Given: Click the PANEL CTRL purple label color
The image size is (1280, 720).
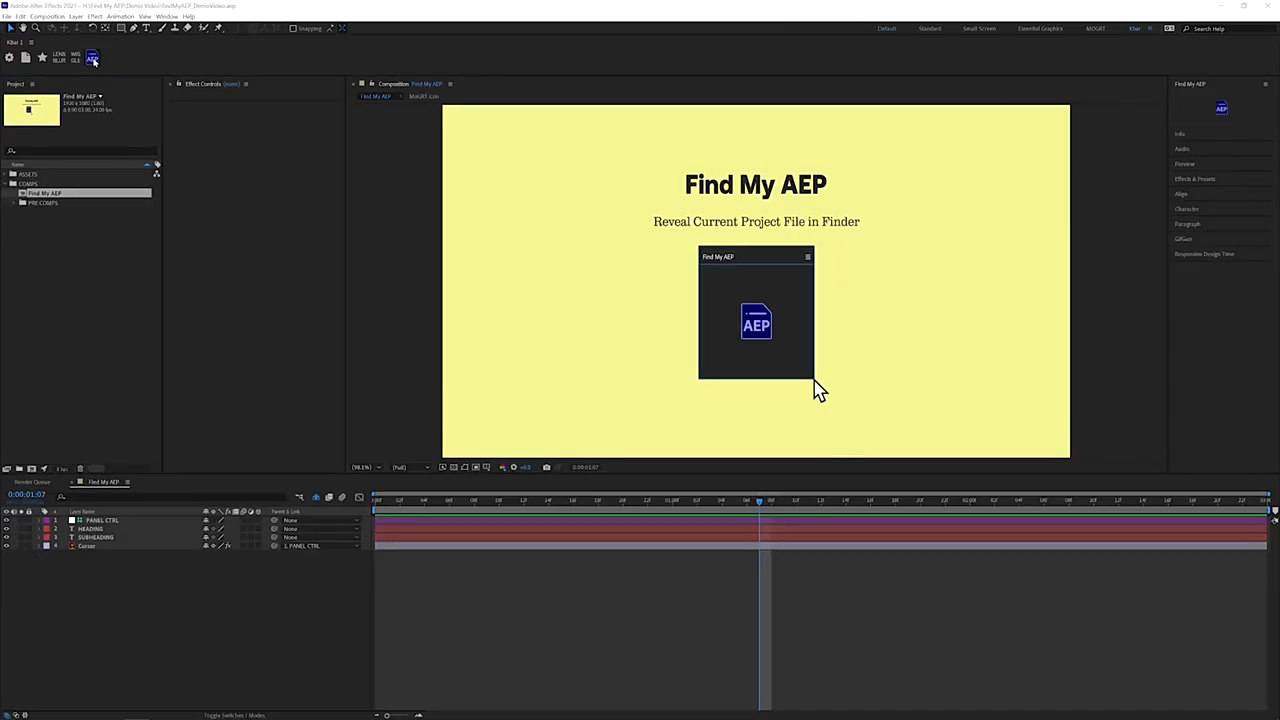Looking at the screenshot, I should pyautogui.click(x=46, y=520).
